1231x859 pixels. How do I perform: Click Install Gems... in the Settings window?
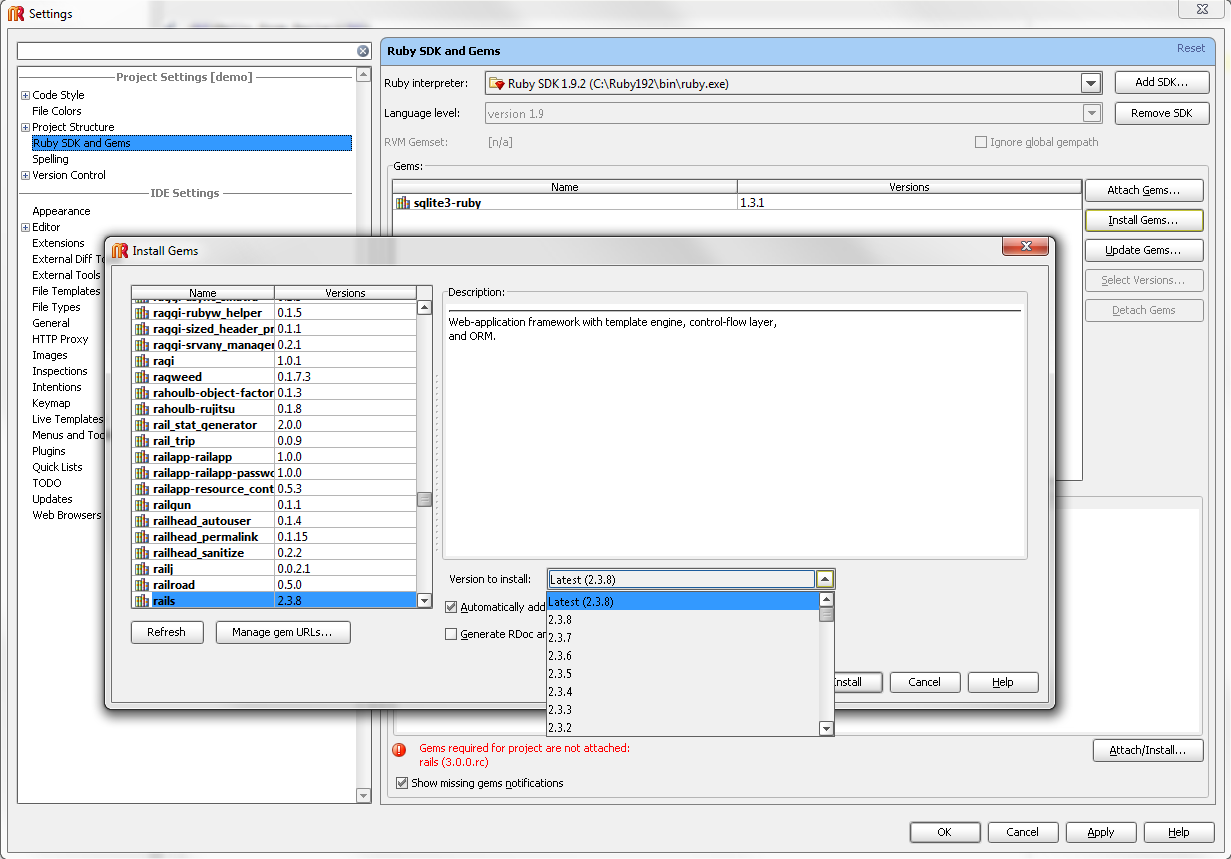click(1143, 220)
